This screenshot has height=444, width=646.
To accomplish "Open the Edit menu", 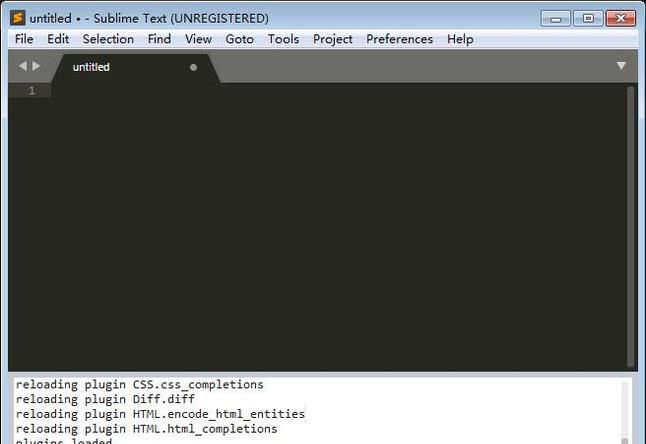I will 58,39.
